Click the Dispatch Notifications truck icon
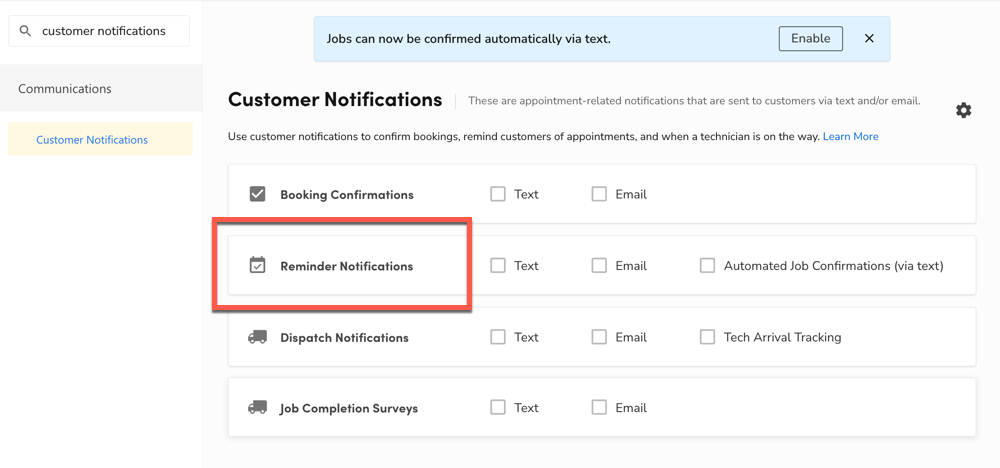1000x468 pixels. (257, 337)
